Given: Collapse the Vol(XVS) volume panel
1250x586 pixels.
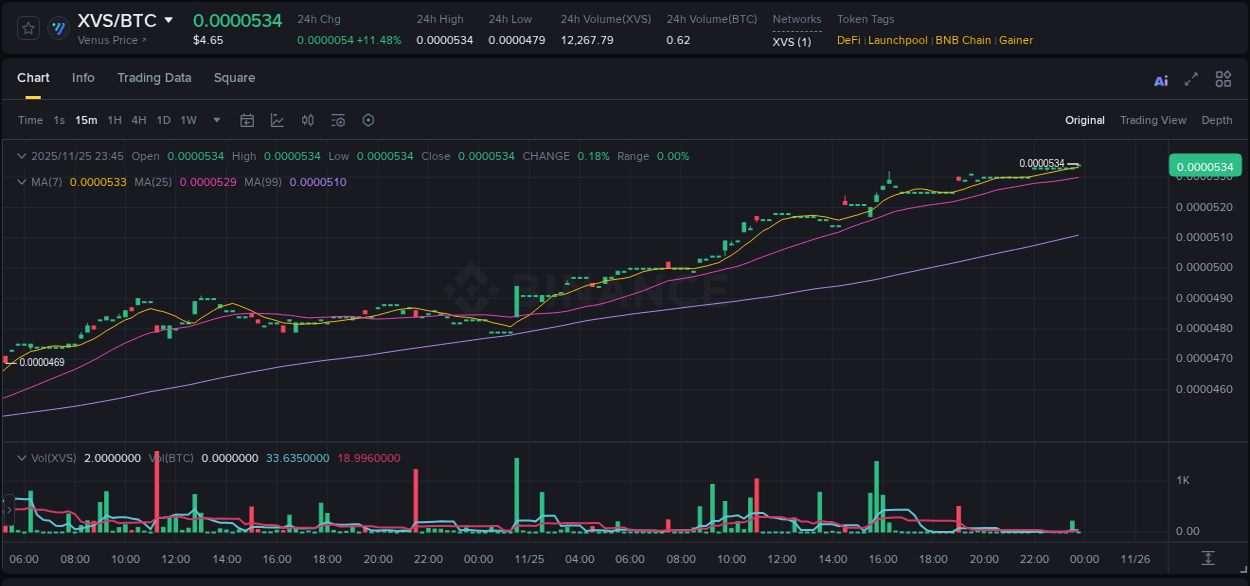Looking at the screenshot, I should click(x=21, y=457).
